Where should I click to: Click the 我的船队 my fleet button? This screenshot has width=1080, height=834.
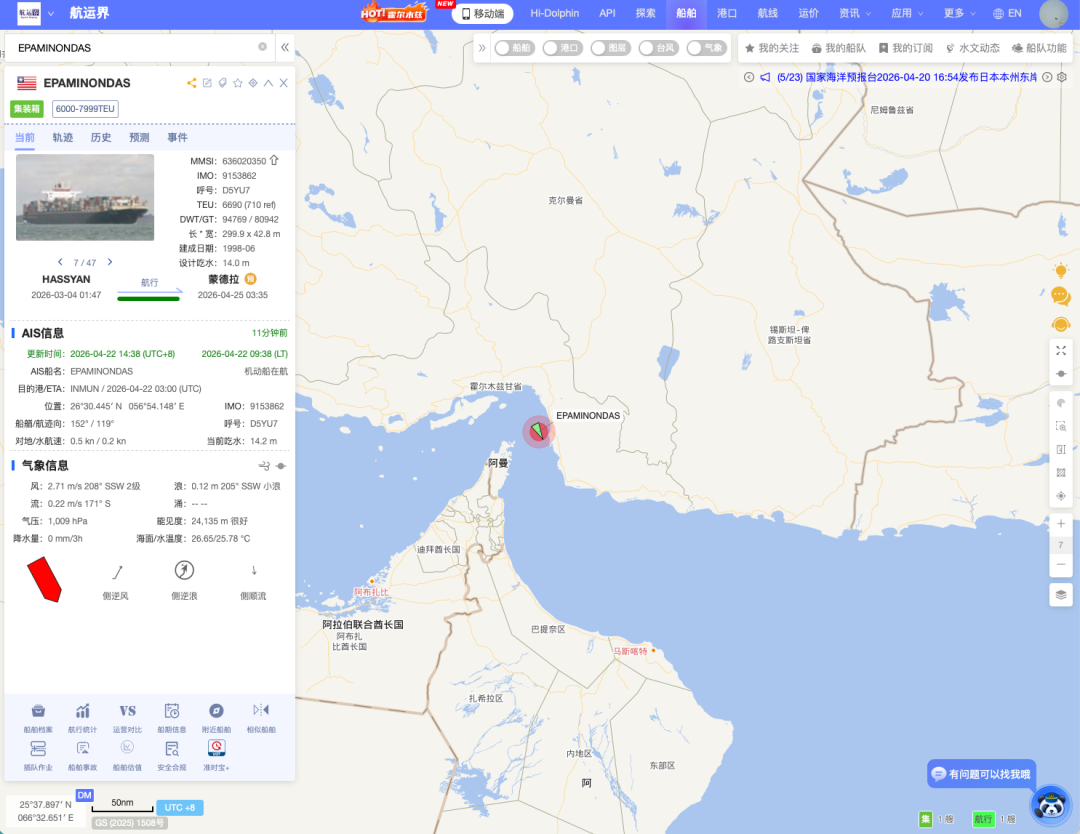click(838, 48)
